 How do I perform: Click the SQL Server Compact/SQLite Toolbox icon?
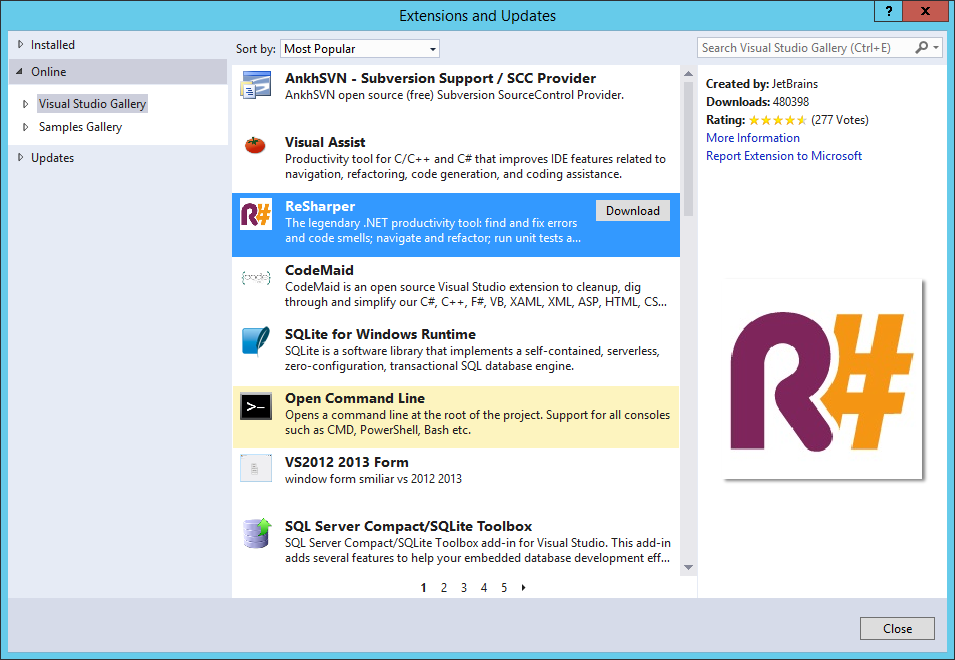pyautogui.click(x=255, y=535)
